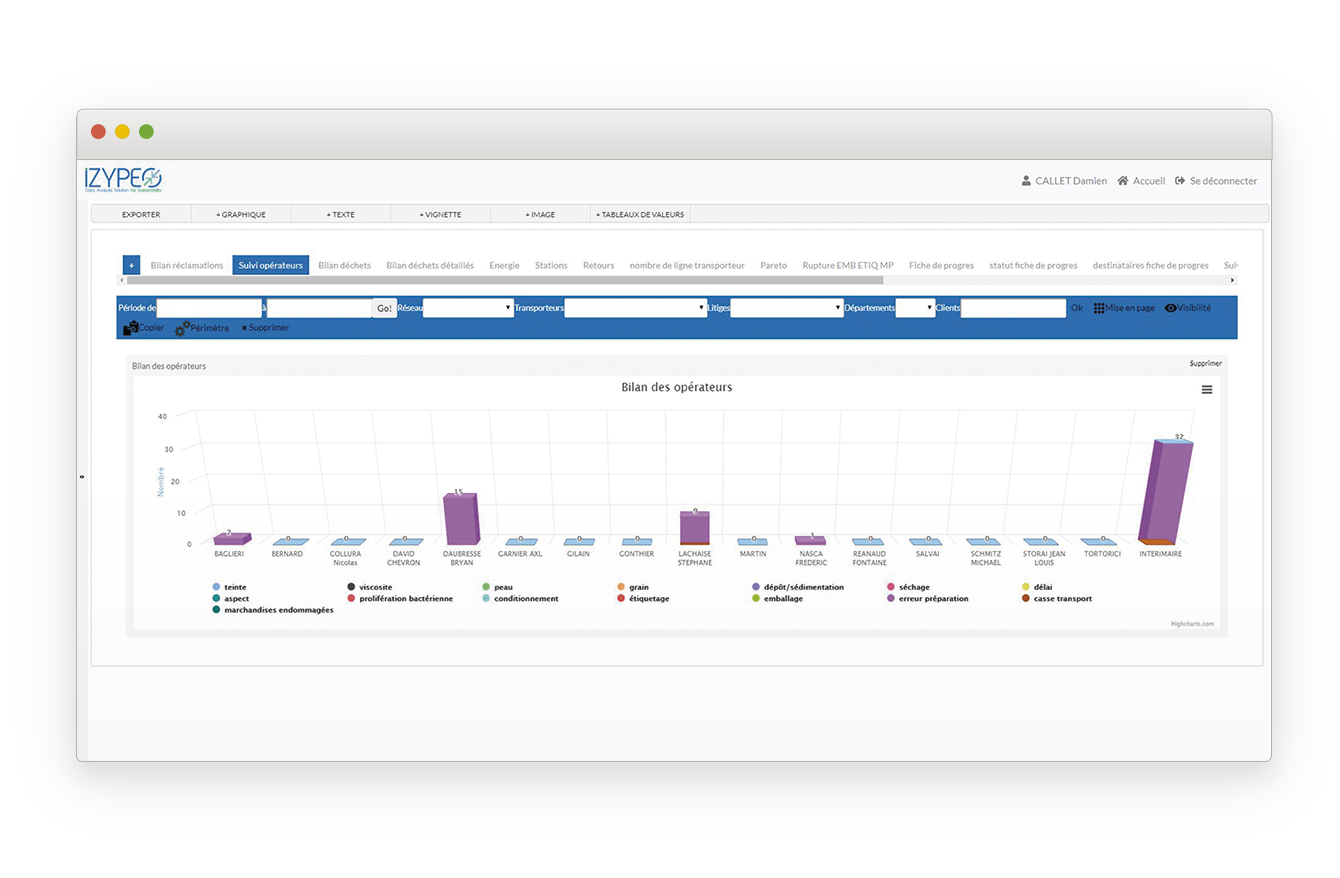Switch to the Bilan déchets tab

(344, 266)
